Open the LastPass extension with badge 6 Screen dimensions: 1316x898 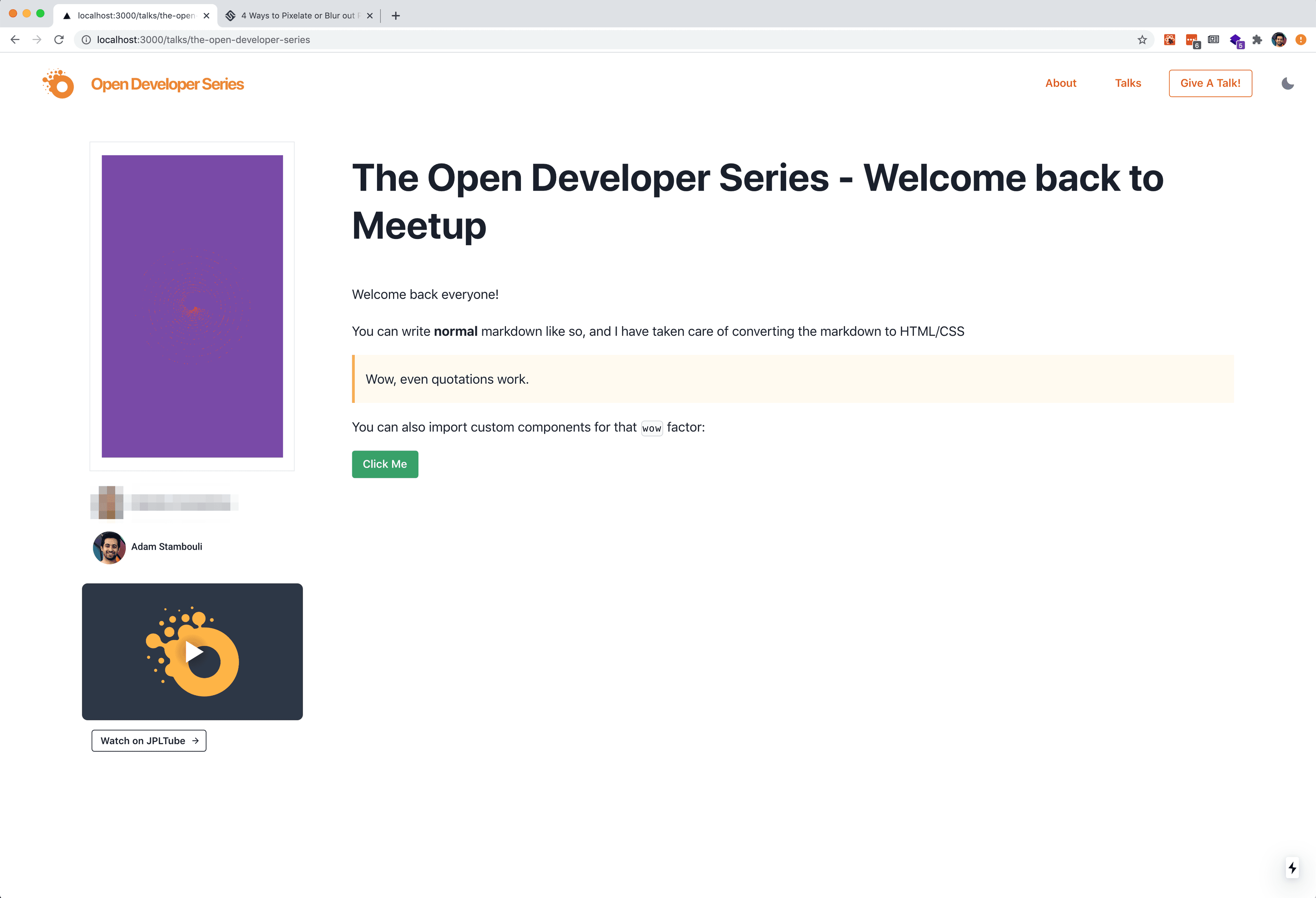coord(1191,40)
